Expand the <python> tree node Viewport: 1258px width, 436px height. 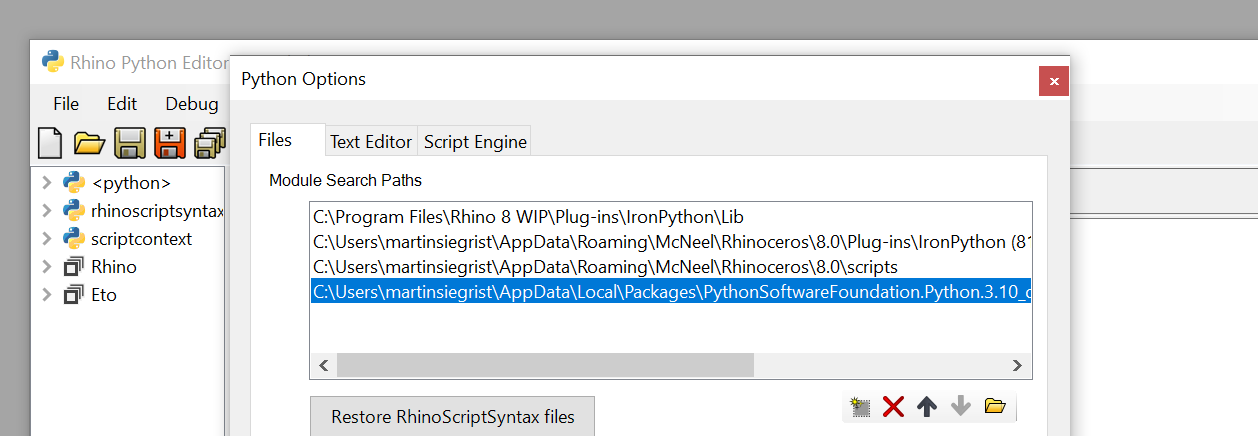46,183
